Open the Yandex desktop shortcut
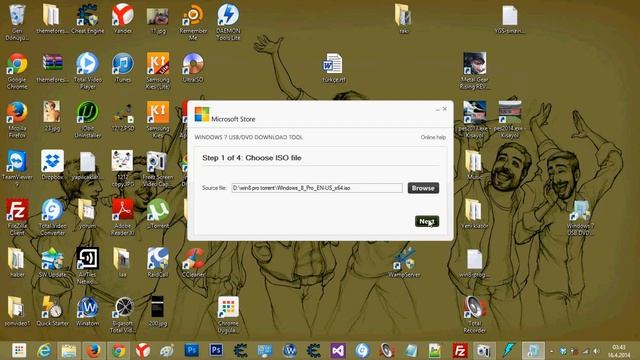 (122, 19)
